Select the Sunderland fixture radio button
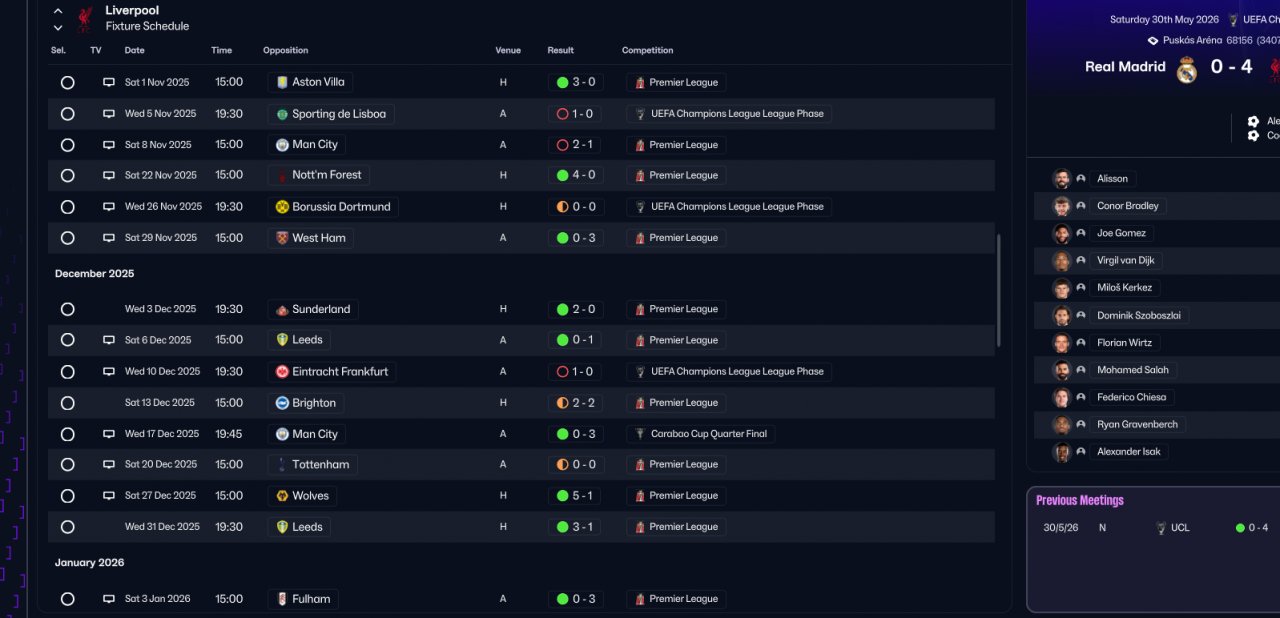1280x618 pixels. (67, 309)
